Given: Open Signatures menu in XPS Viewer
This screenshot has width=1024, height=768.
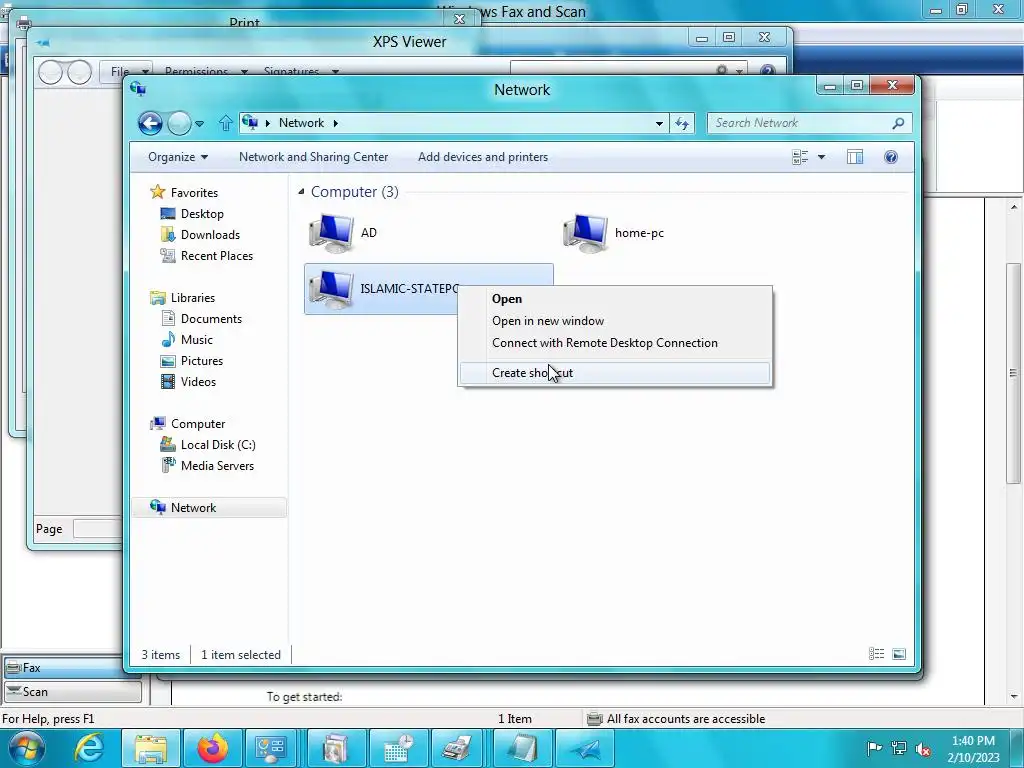Looking at the screenshot, I should (300, 71).
